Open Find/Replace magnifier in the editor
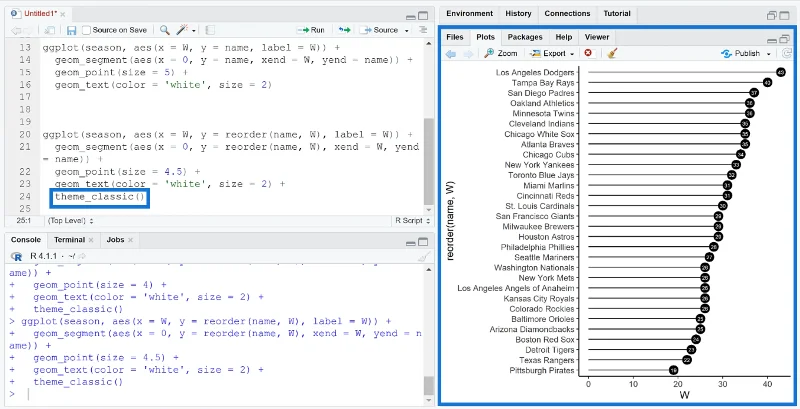This screenshot has width=800, height=409. [x=164, y=30]
